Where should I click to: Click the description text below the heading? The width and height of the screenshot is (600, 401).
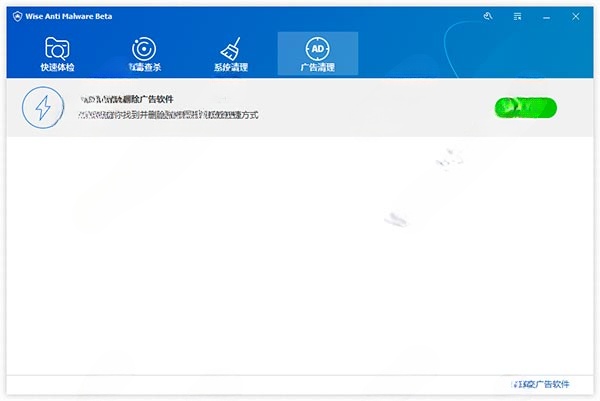pos(168,117)
